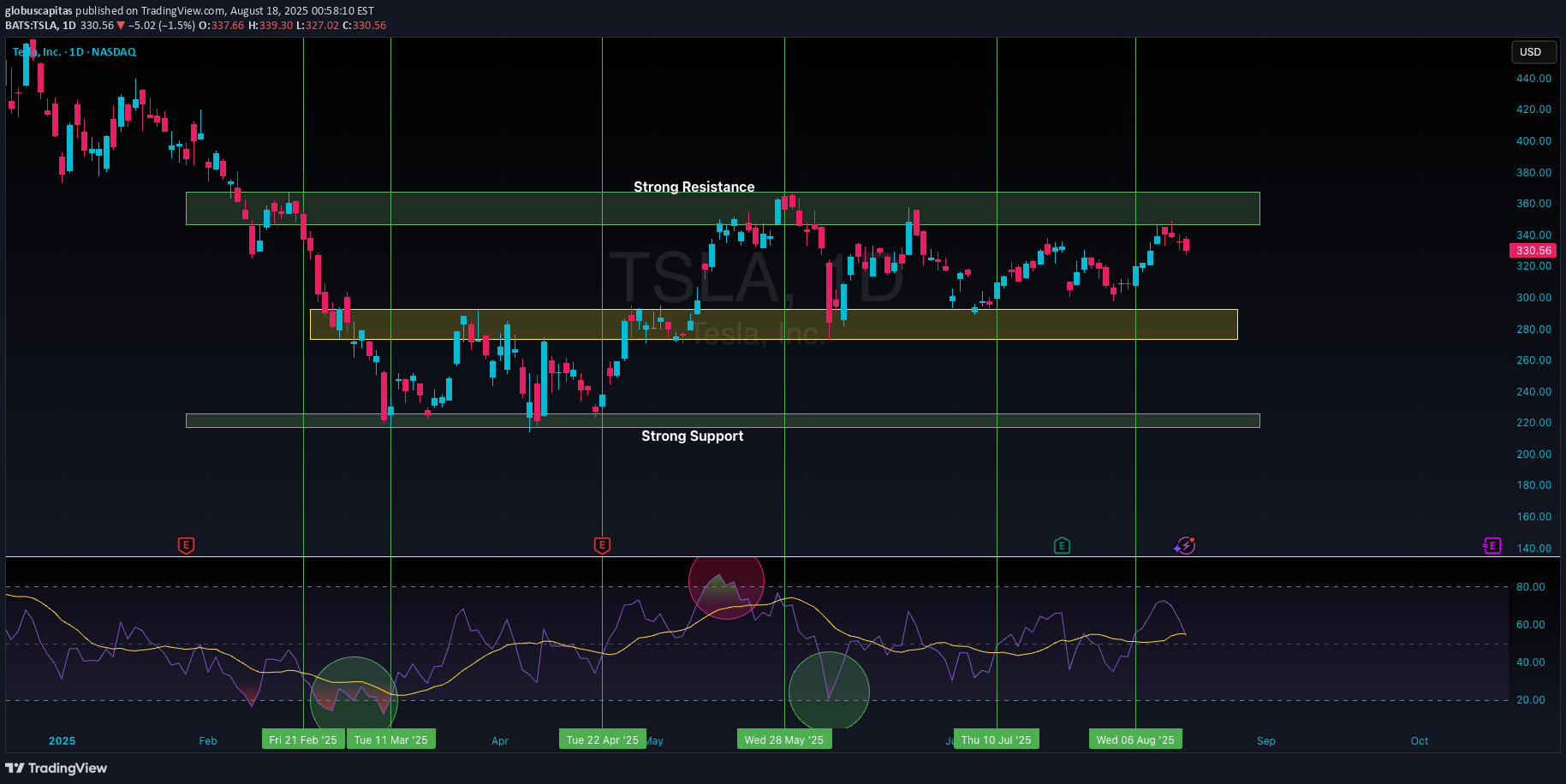This screenshot has height=784, width=1566.
Task: Select the green RSI oversold circle near March
Action: pyautogui.click(x=354, y=694)
